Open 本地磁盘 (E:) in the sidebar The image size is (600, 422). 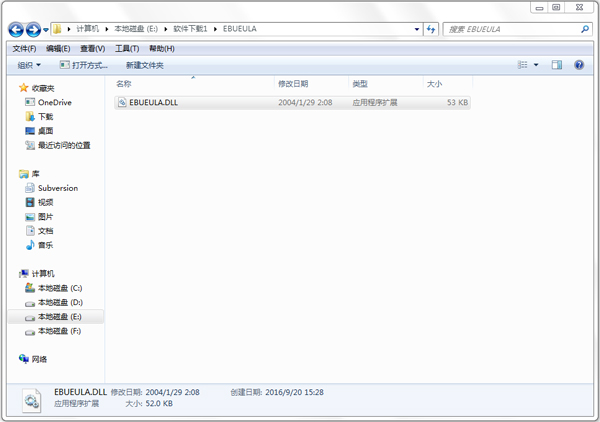click(x=60, y=317)
